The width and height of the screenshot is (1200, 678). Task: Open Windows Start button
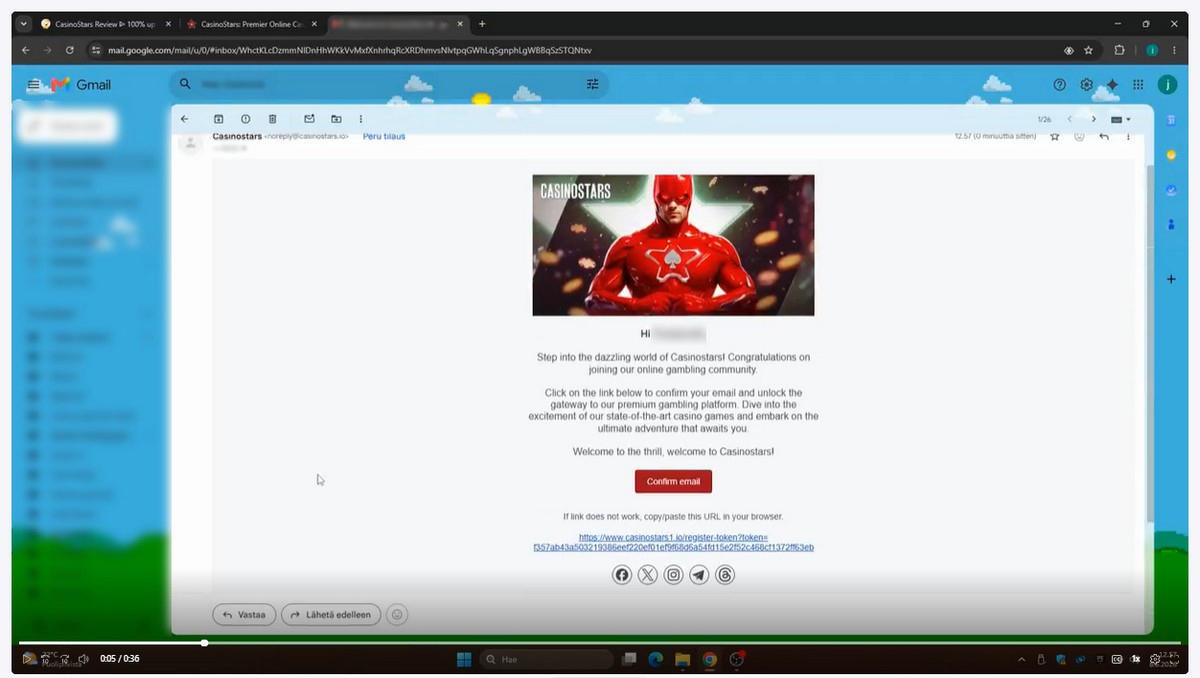464,659
